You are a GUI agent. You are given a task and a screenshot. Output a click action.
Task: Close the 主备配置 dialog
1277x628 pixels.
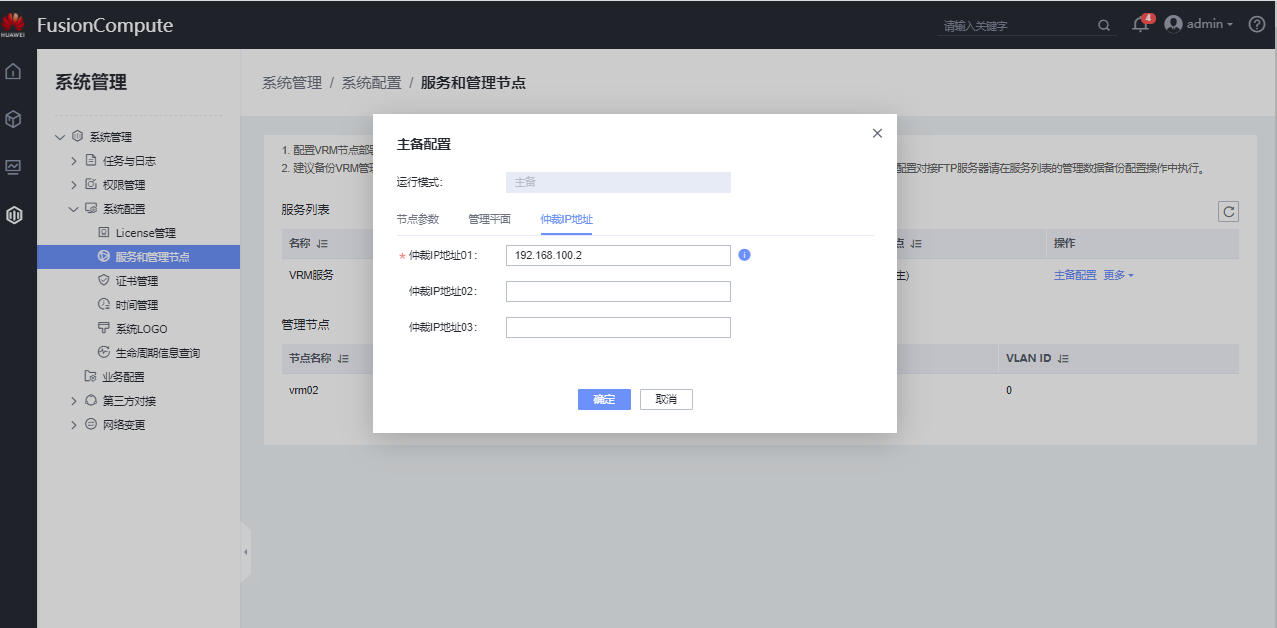coord(877,133)
